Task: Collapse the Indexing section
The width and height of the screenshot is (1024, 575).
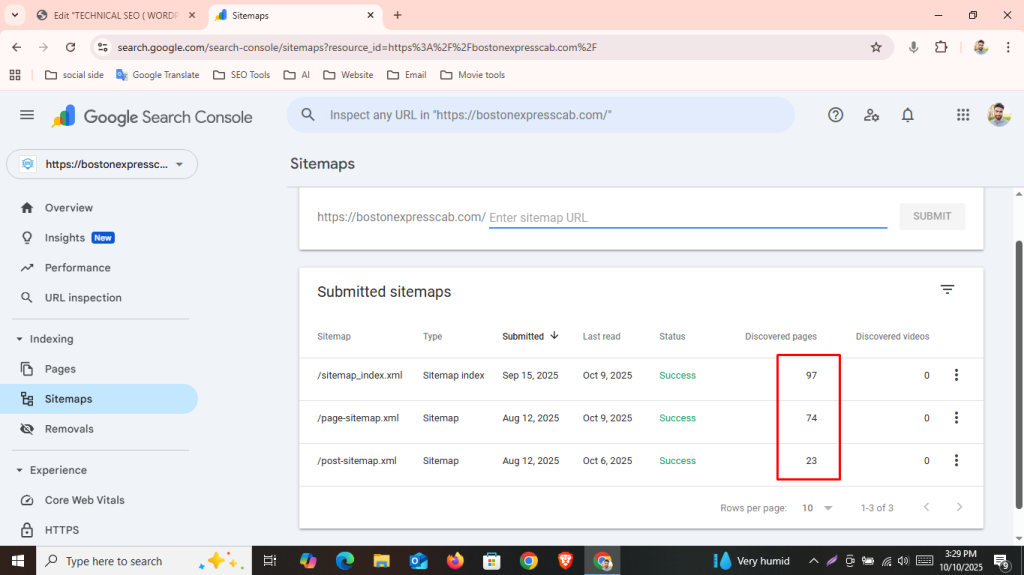Action: coord(20,339)
